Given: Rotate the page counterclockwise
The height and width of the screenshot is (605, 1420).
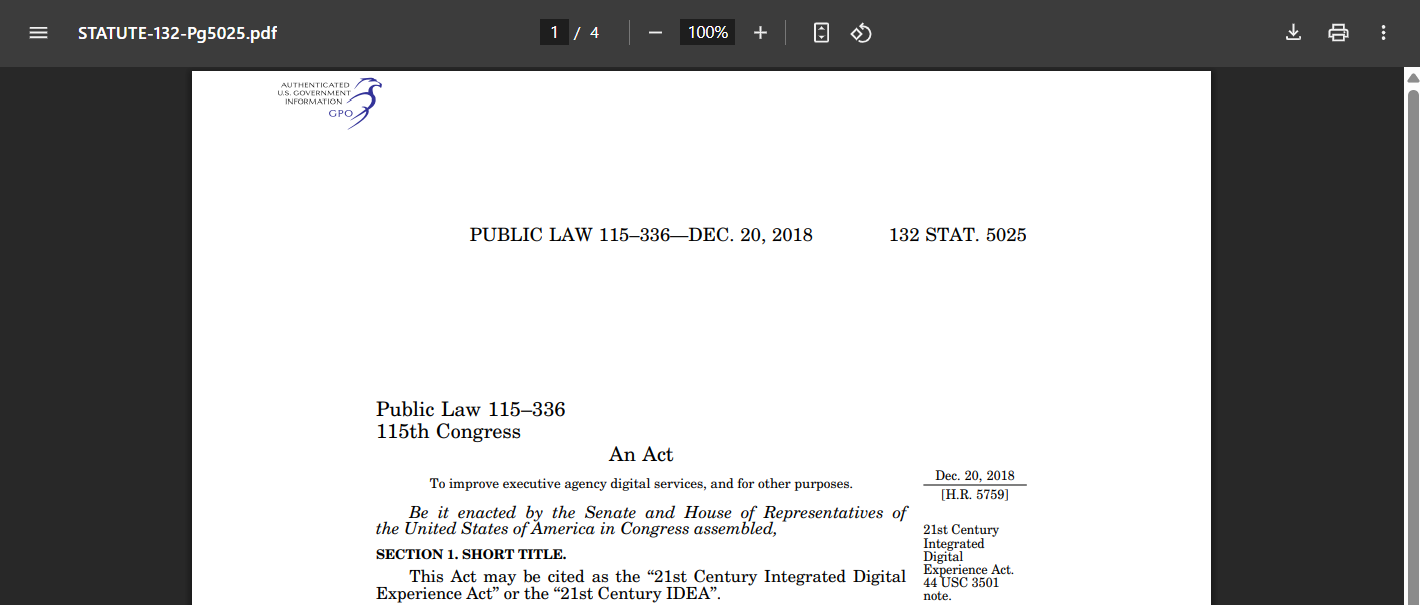Looking at the screenshot, I should pos(860,33).
